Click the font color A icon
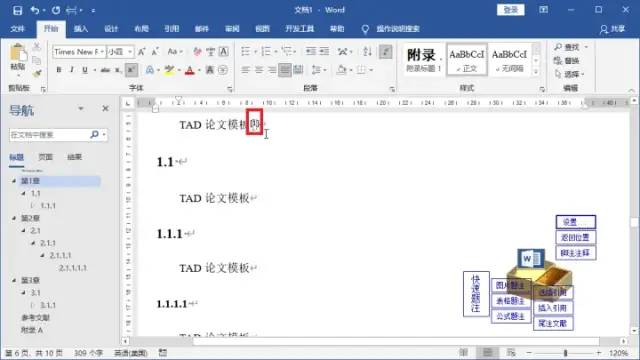This screenshot has width=640, height=360. click(x=189, y=71)
